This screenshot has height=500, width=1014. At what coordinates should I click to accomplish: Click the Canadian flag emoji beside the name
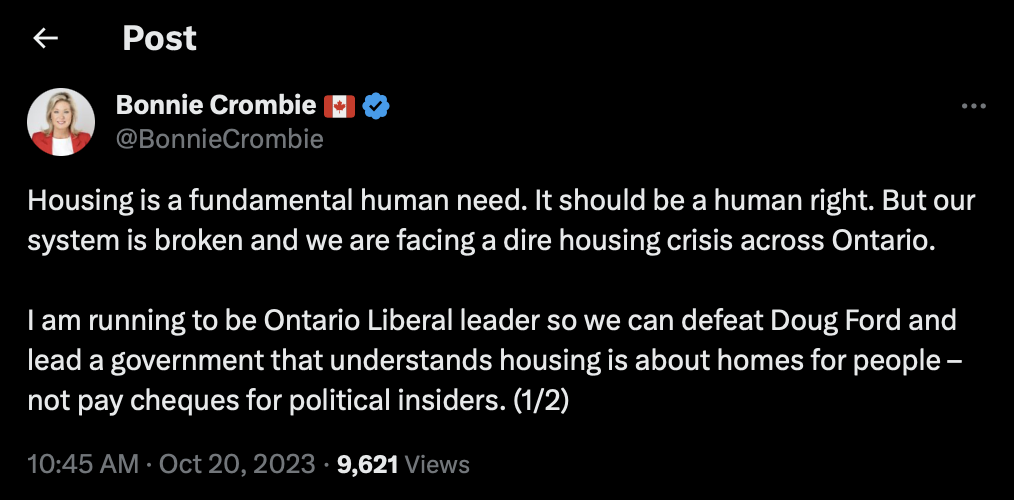click(339, 105)
